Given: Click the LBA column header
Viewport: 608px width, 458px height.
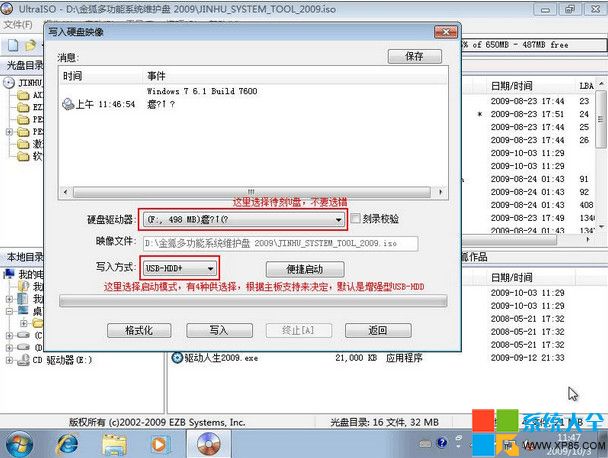Looking at the screenshot, I should (x=586, y=86).
